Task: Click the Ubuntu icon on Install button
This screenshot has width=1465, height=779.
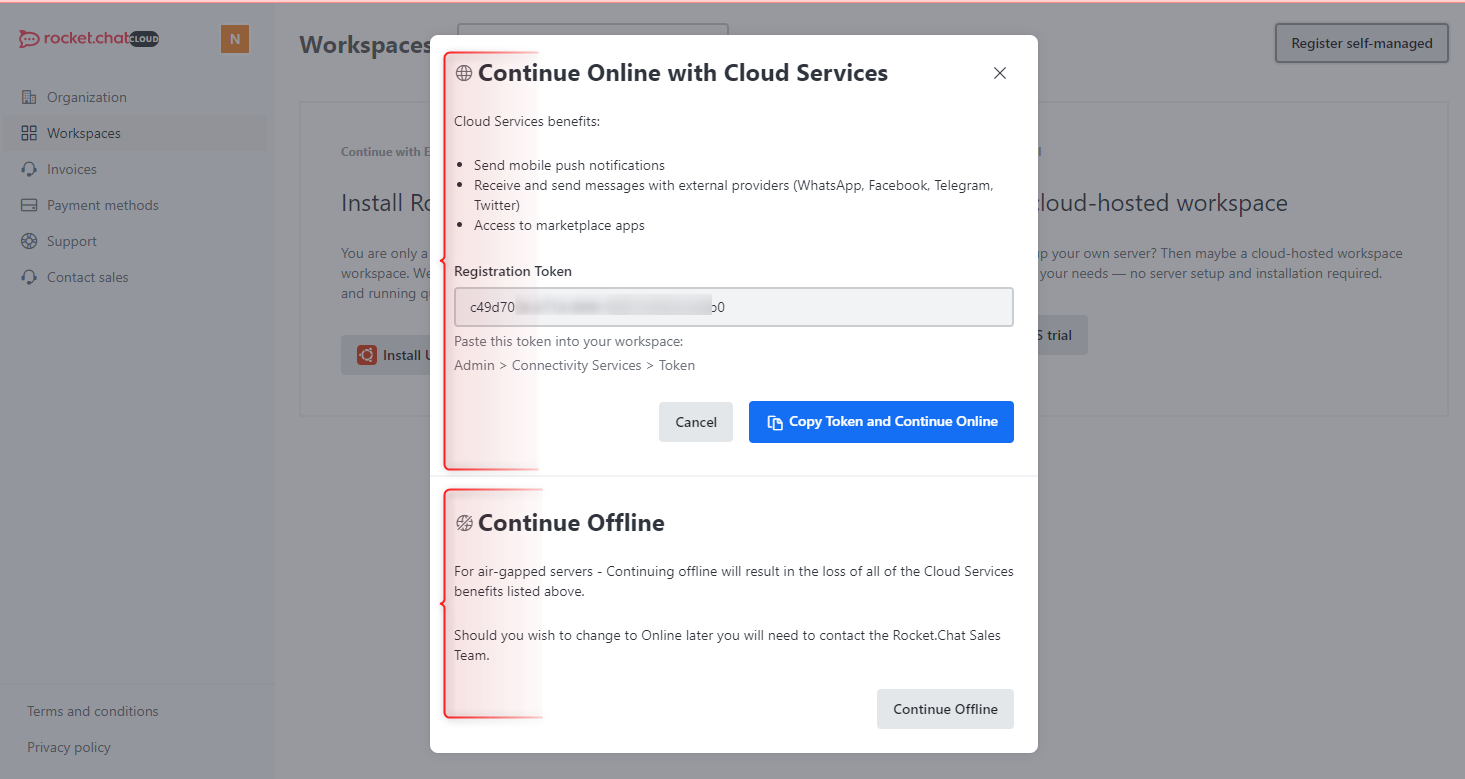Action: point(367,355)
